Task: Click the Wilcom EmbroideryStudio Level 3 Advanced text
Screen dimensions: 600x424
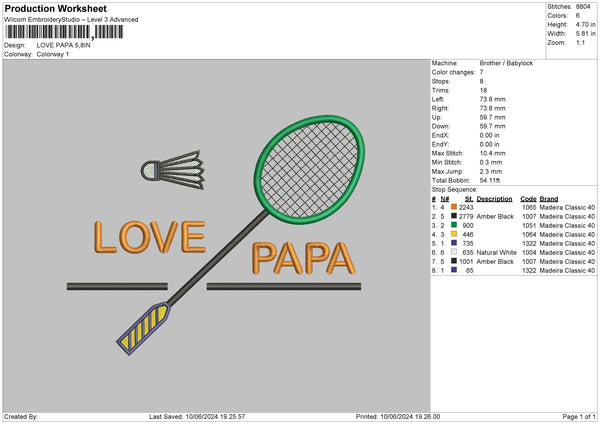Action: pos(71,20)
